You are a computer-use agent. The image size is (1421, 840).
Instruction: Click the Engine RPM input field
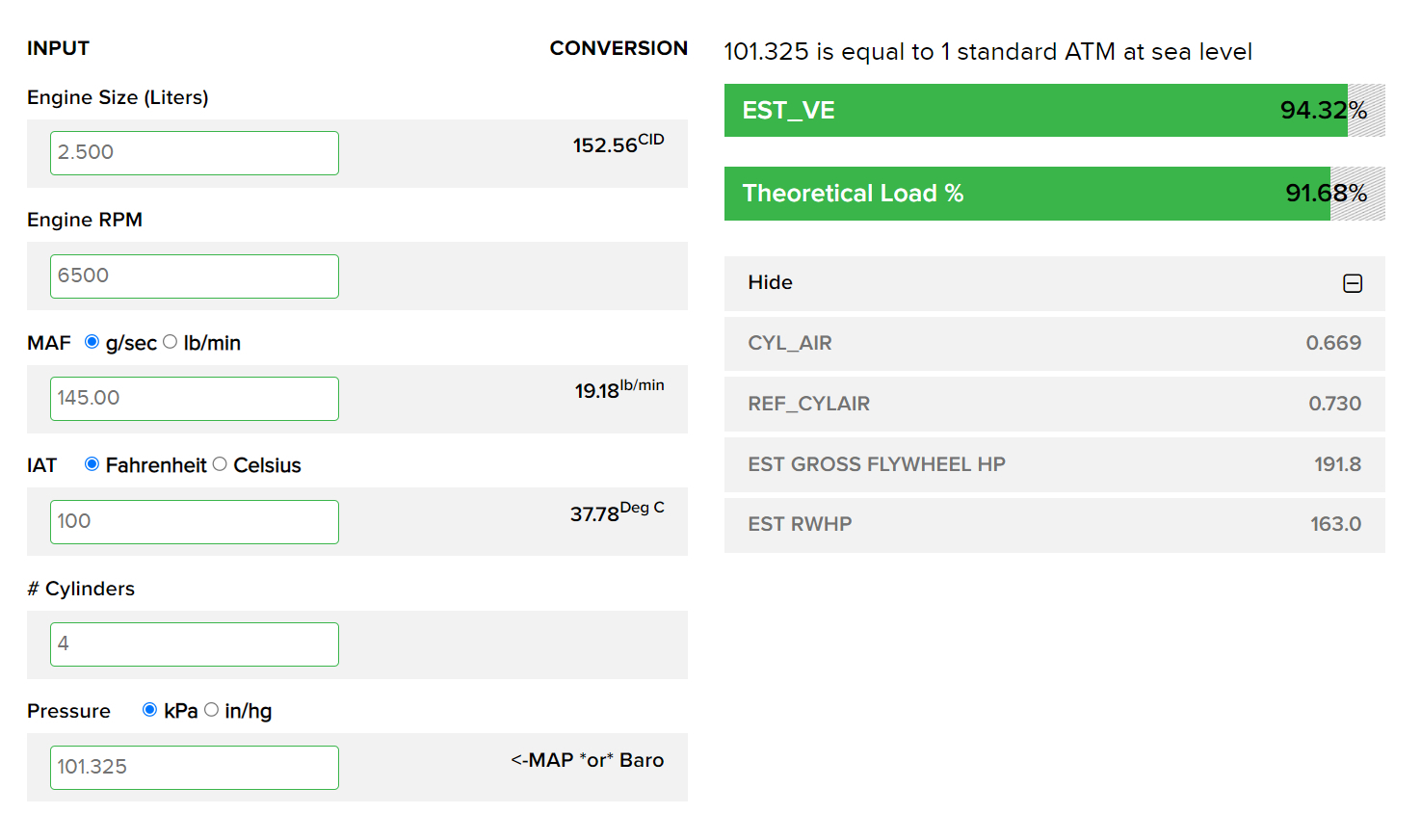(194, 276)
